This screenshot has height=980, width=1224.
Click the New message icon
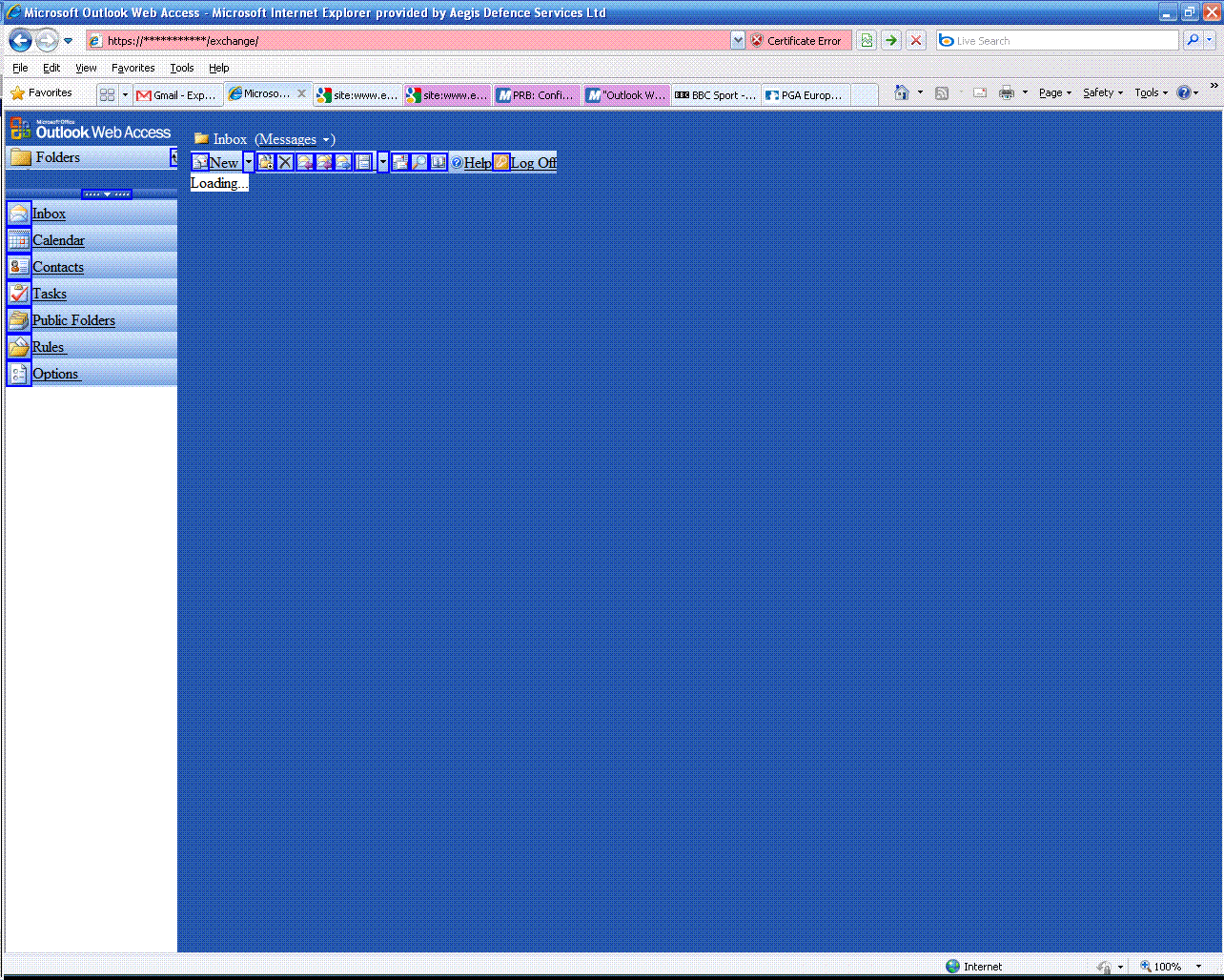200,162
